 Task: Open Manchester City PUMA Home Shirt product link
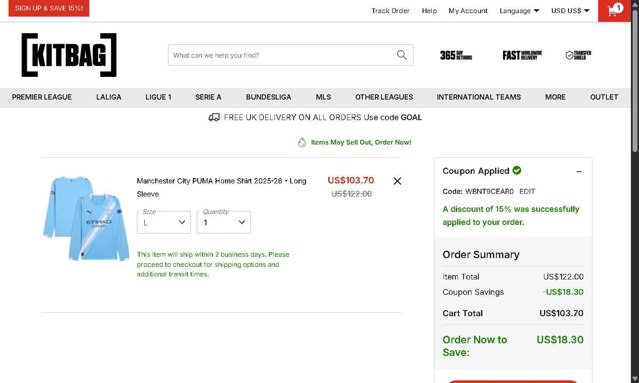click(x=221, y=187)
